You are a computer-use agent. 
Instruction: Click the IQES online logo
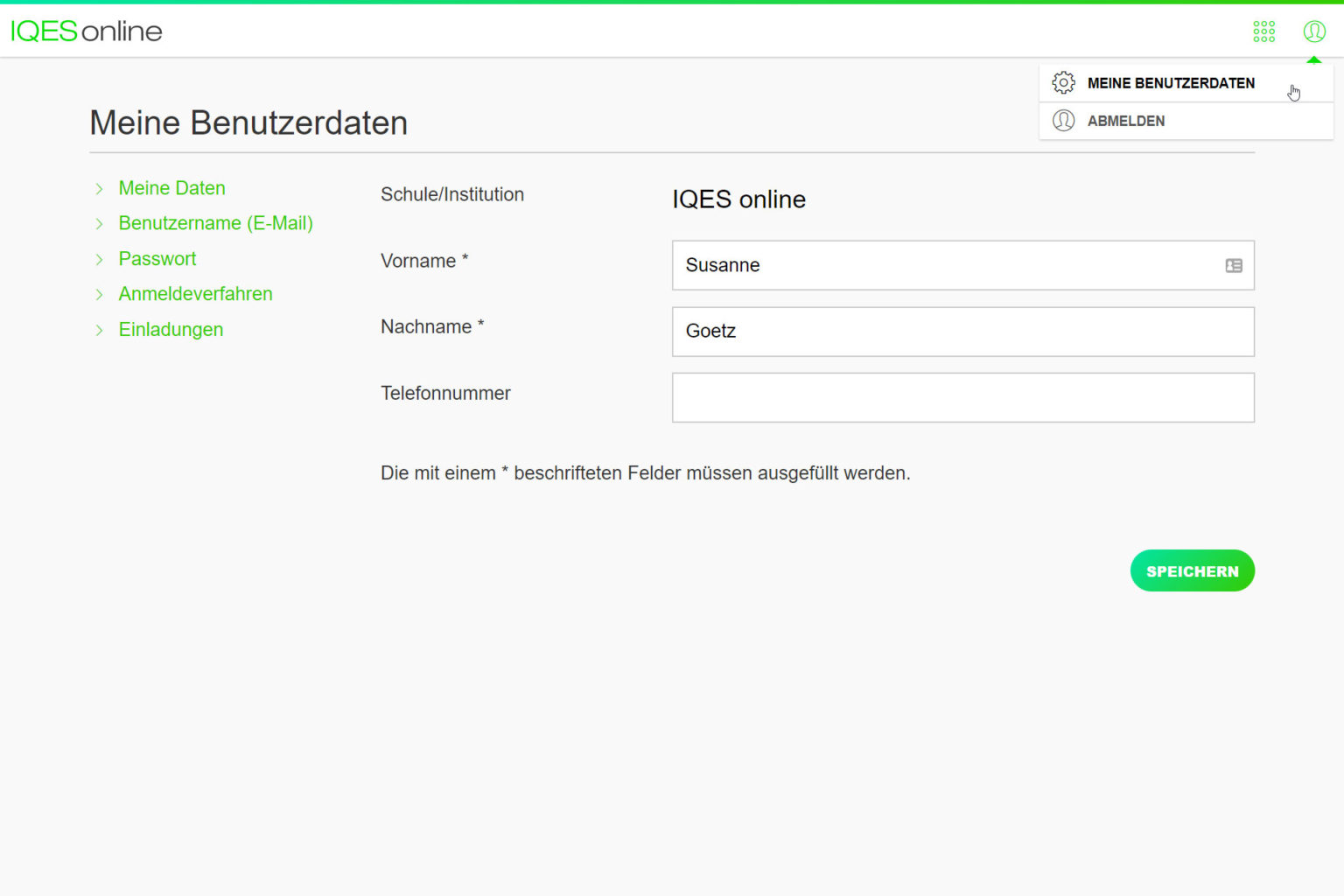pos(85,31)
